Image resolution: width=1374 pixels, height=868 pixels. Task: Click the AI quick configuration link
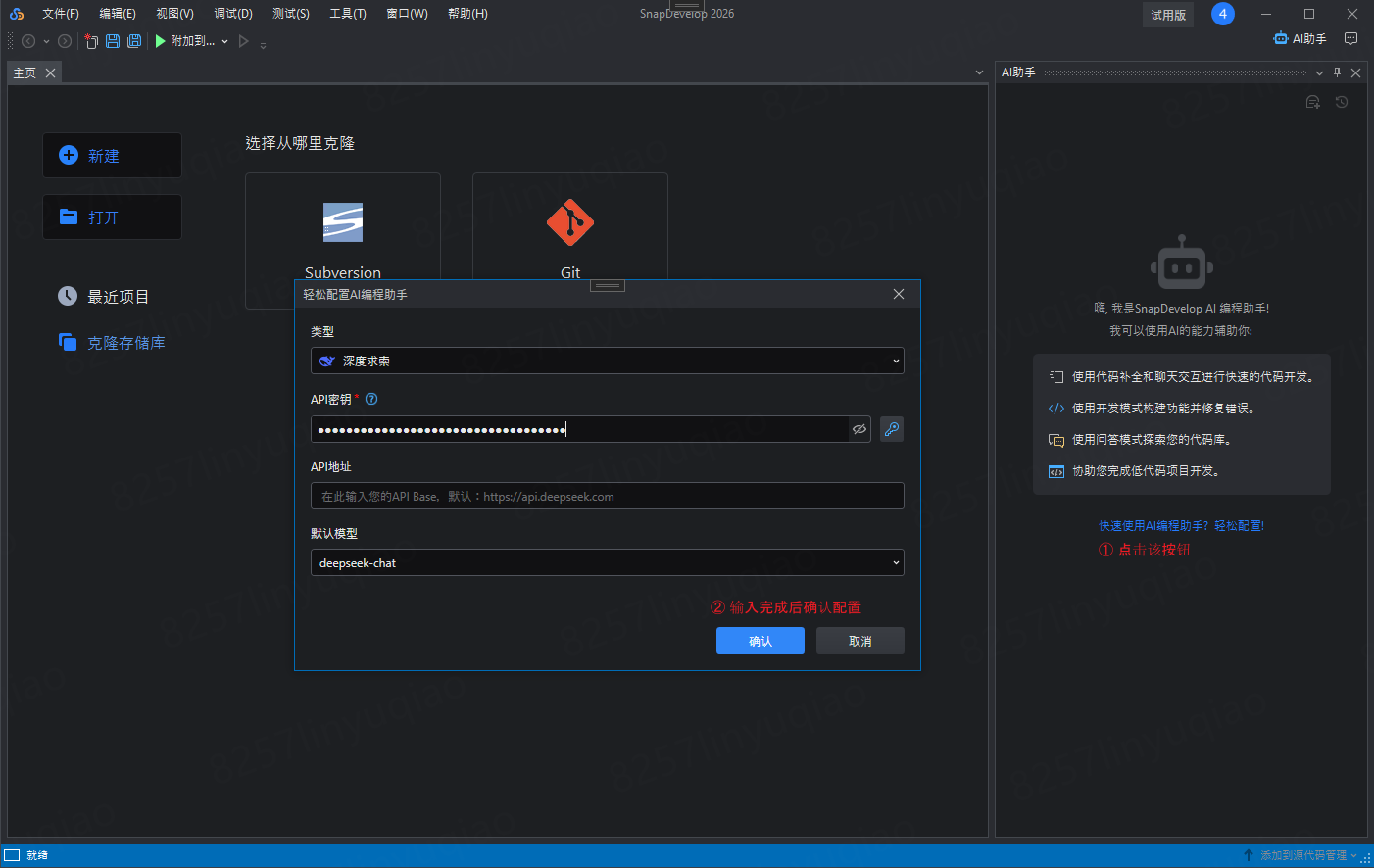click(1181, 526)
